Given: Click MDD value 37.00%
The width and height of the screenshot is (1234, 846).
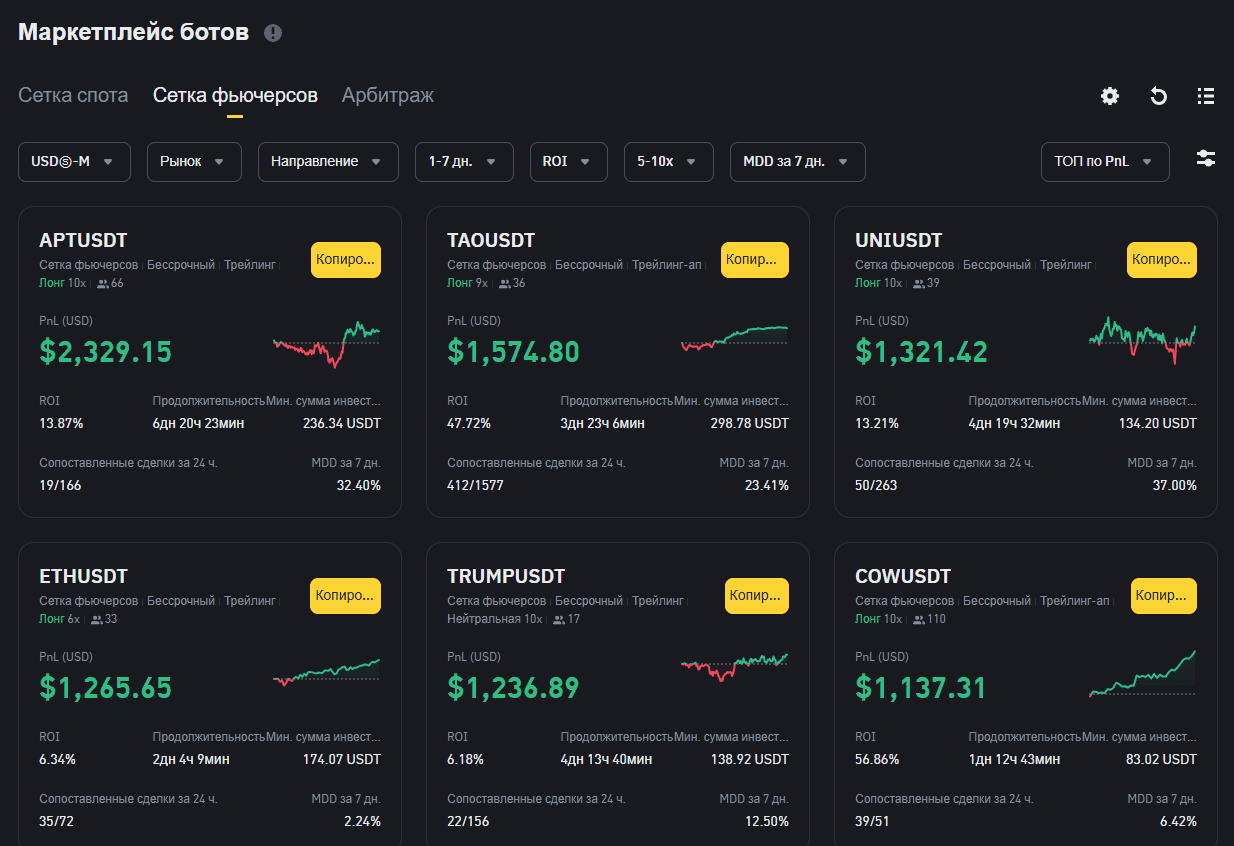Looking at the screenshot, I should 1174,485.
